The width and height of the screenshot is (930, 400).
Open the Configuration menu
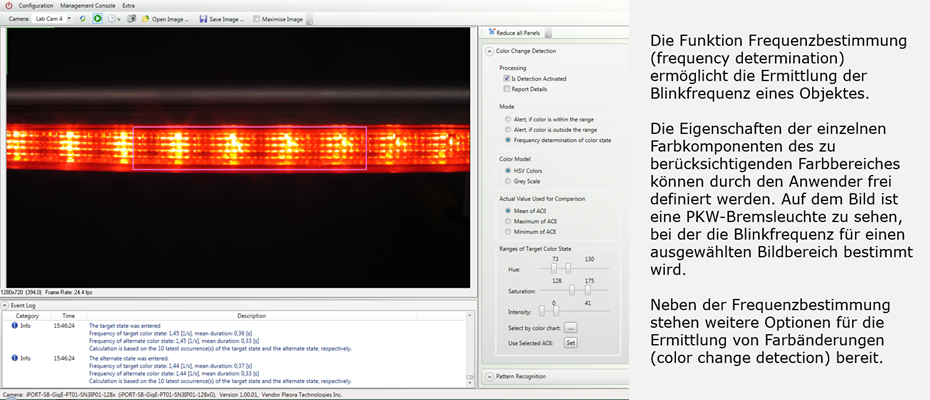(36, 6)
